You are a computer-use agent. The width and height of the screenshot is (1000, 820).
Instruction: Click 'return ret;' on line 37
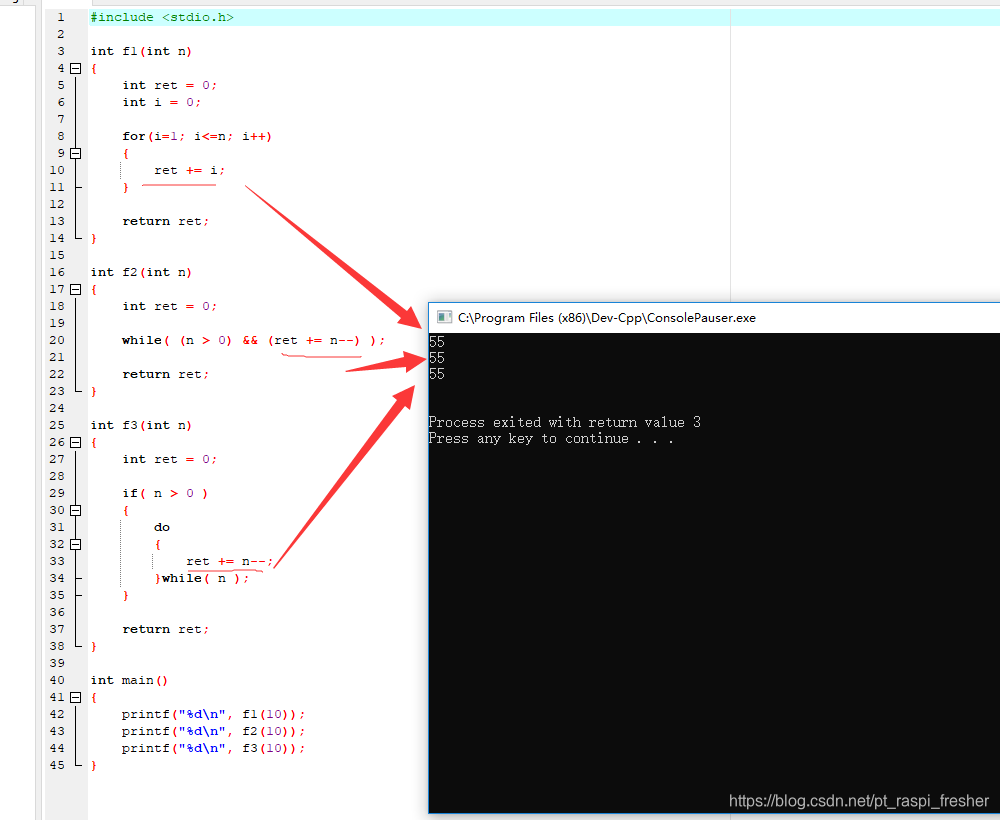pyautogui.click(x=166, y=629)
